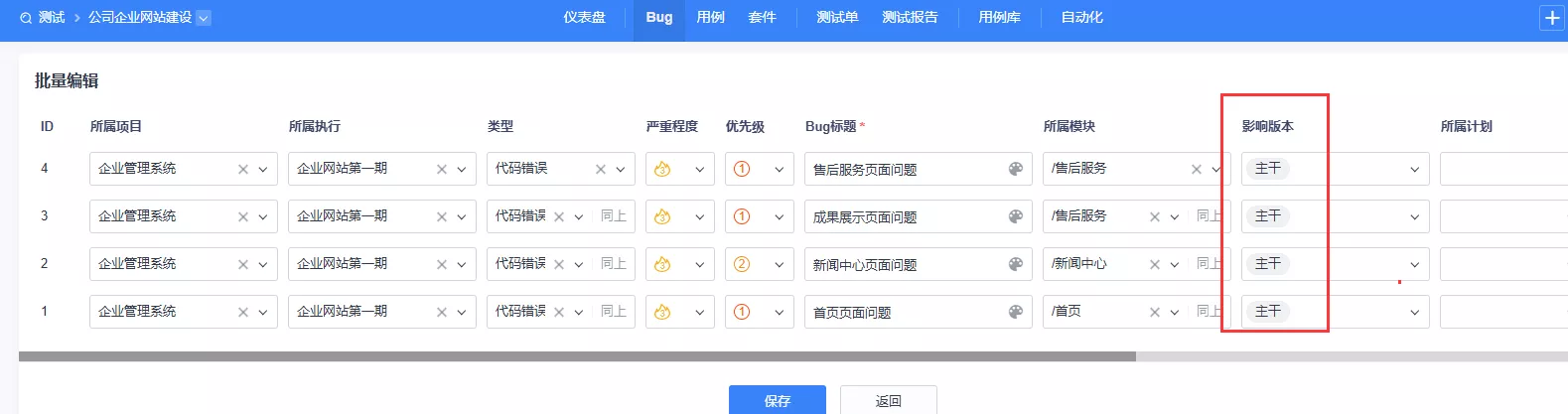
Task: Expand 公司企业网站建设 product switcher
Action: (204, 18)
